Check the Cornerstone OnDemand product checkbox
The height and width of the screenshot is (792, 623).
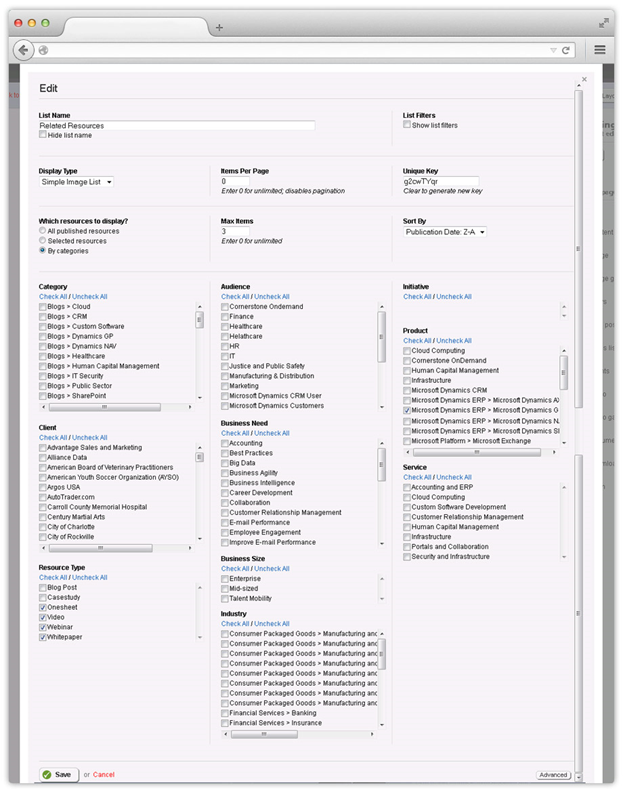(407, 361)
